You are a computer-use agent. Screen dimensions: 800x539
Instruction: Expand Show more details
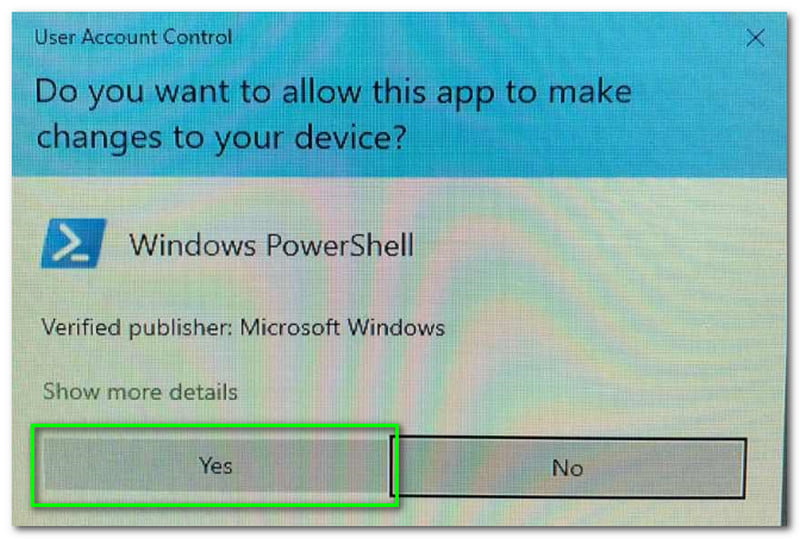pos(140,391)
